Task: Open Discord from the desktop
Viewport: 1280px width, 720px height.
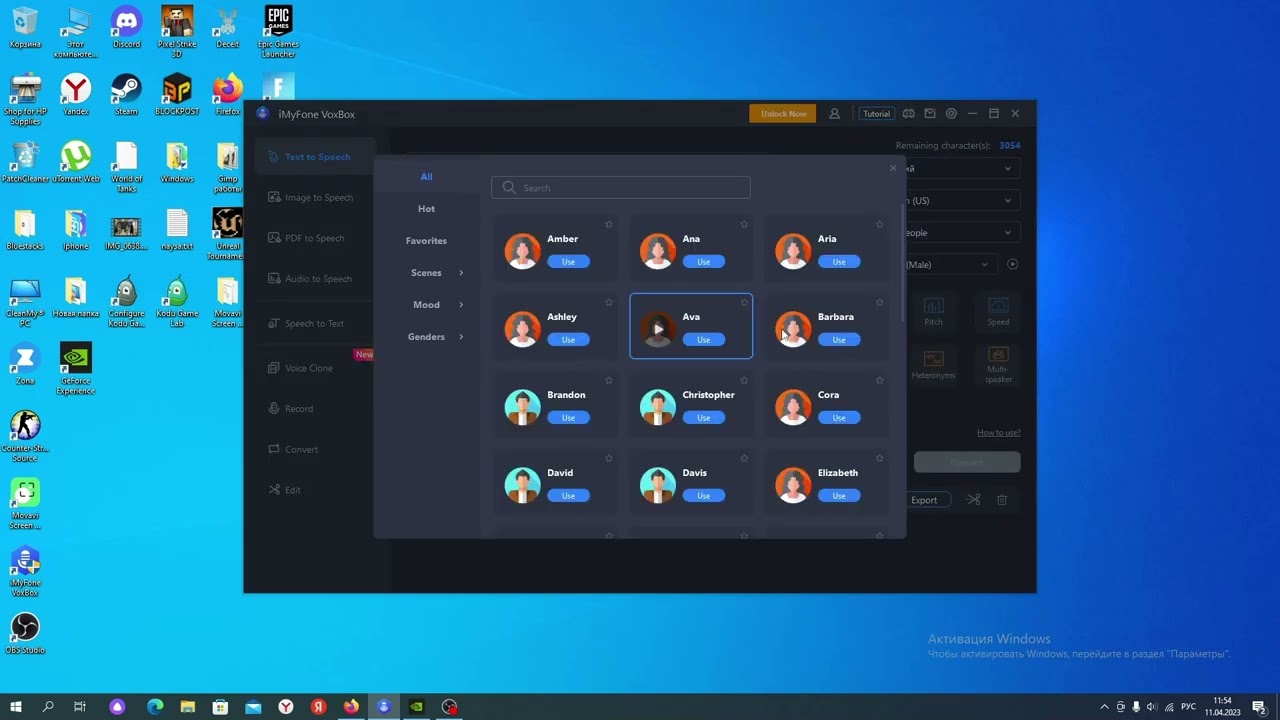Action: 126,27
